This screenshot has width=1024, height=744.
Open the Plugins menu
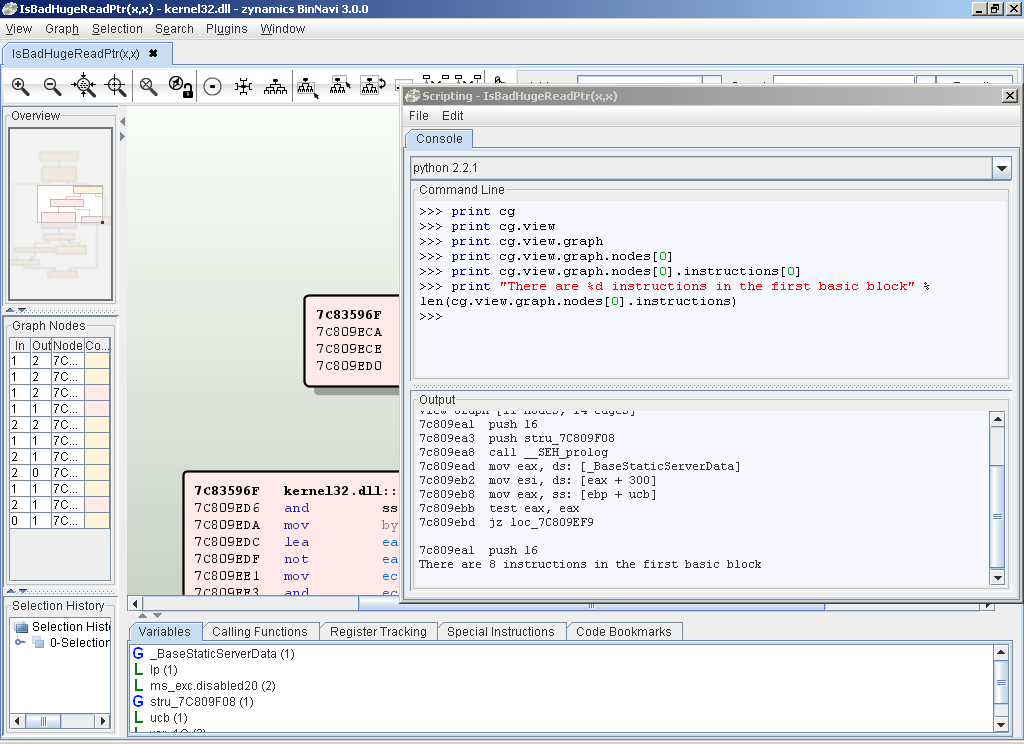pyautogui.click(x=227, y=29)
